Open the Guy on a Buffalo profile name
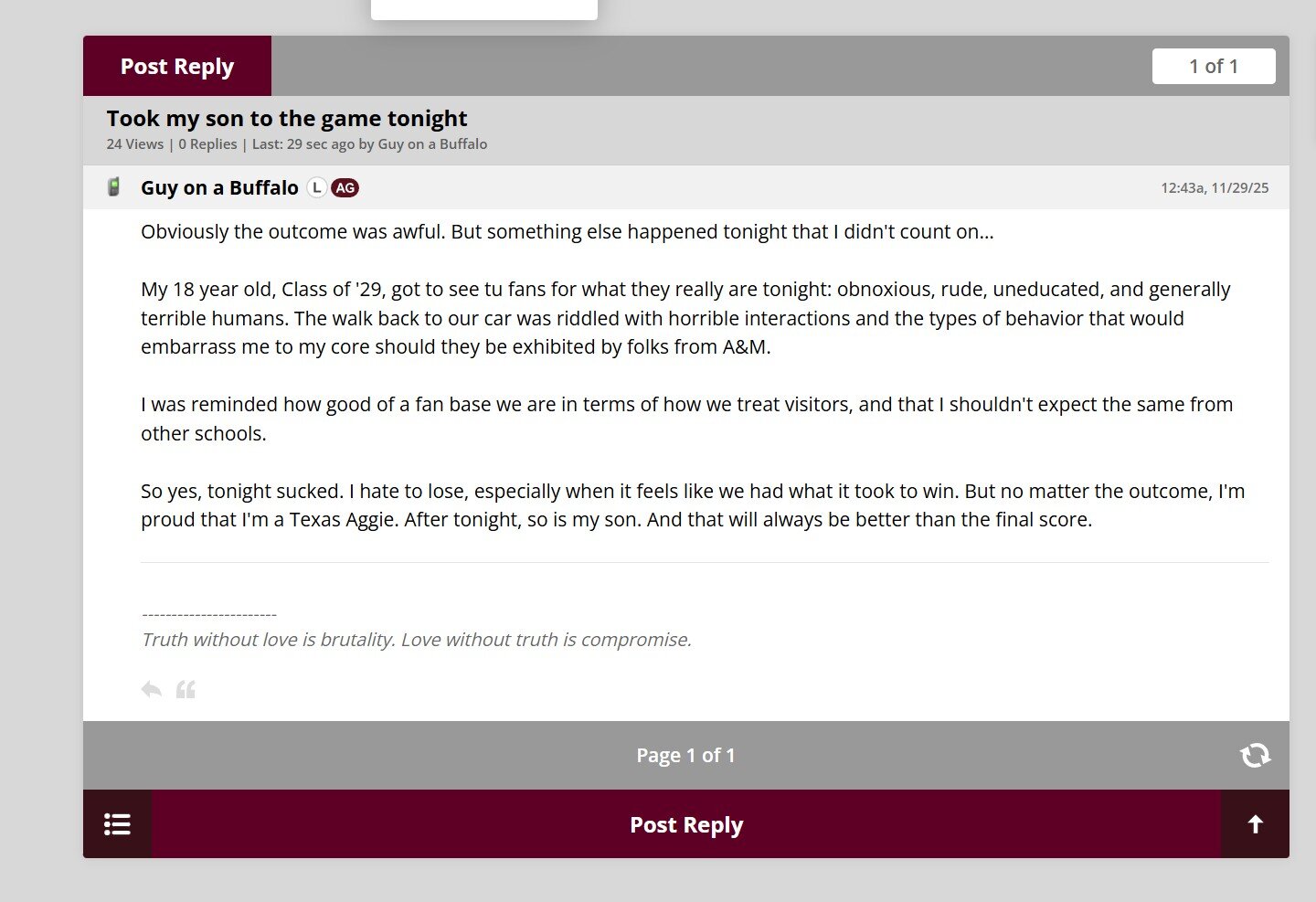 tap(219, 187)
